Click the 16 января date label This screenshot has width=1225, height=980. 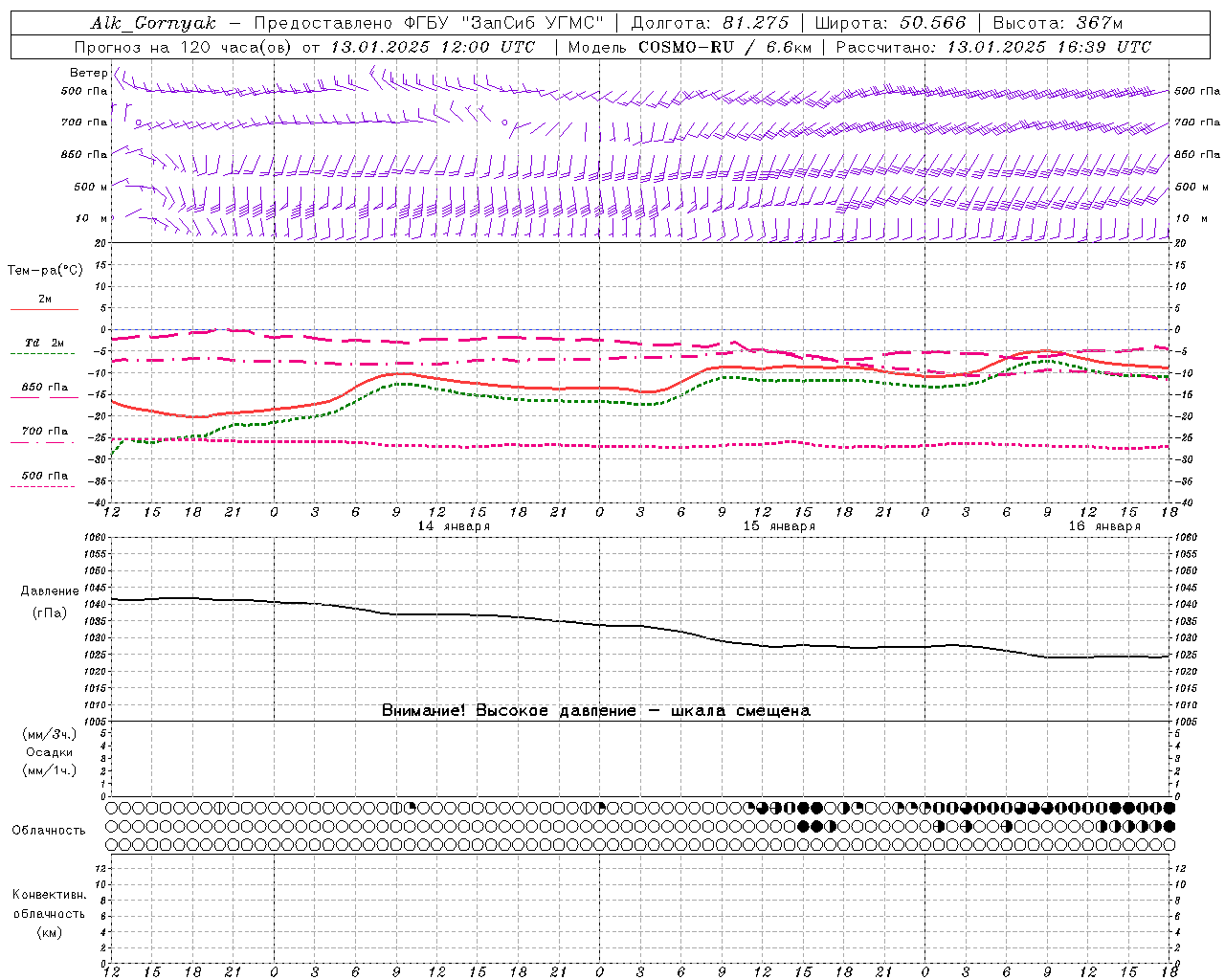tap(1104, 526)
